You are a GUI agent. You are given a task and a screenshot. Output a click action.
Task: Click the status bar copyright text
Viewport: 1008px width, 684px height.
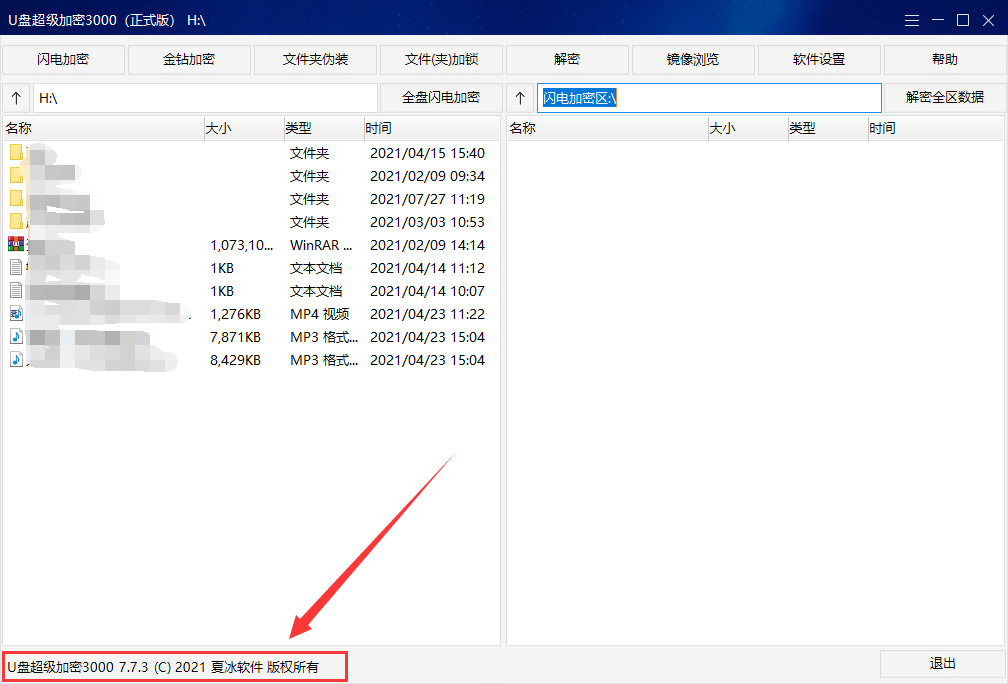(163, 667)
